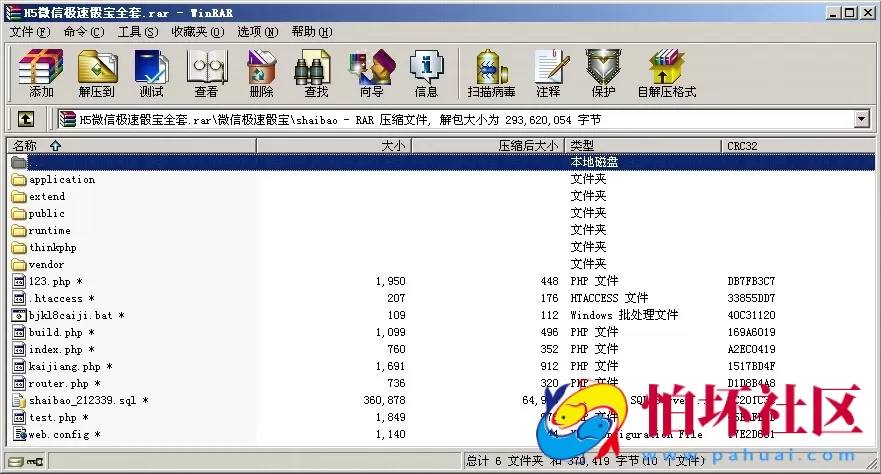Click the CRC32 value A2EC0419
The image size is (881, 474).
[x=751, y=349]
